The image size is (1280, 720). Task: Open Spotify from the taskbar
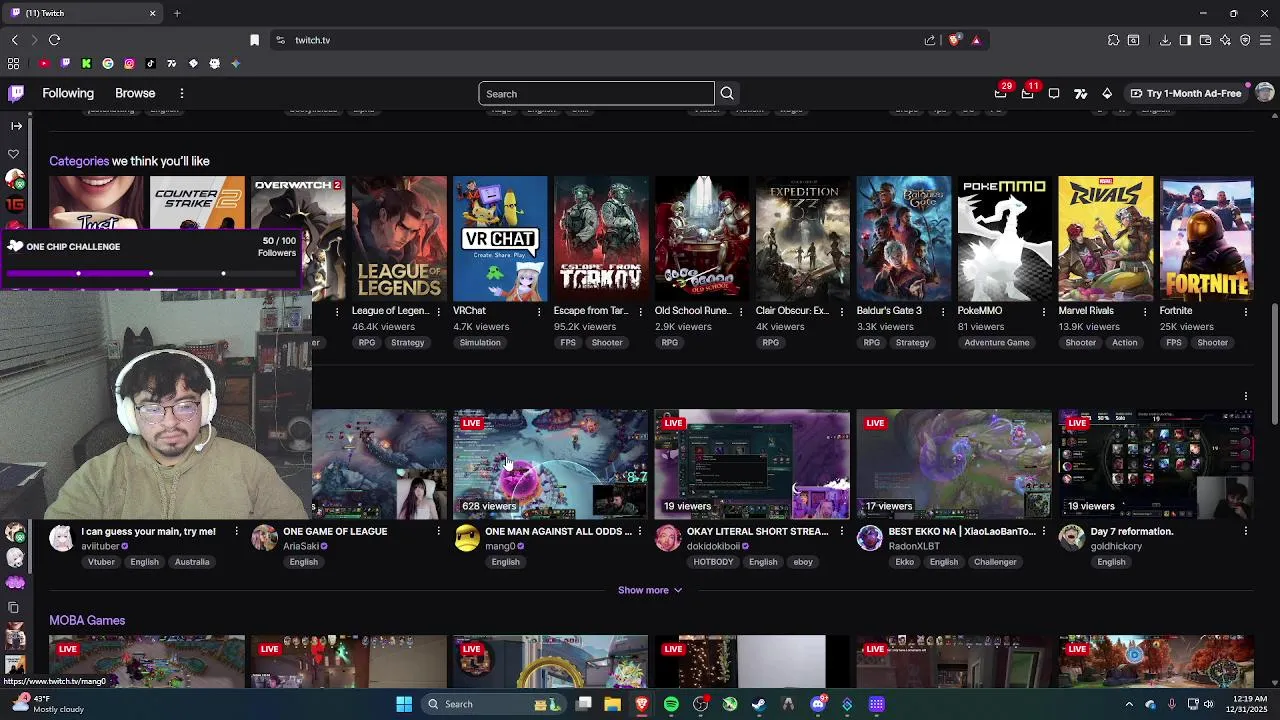(671, 704)
